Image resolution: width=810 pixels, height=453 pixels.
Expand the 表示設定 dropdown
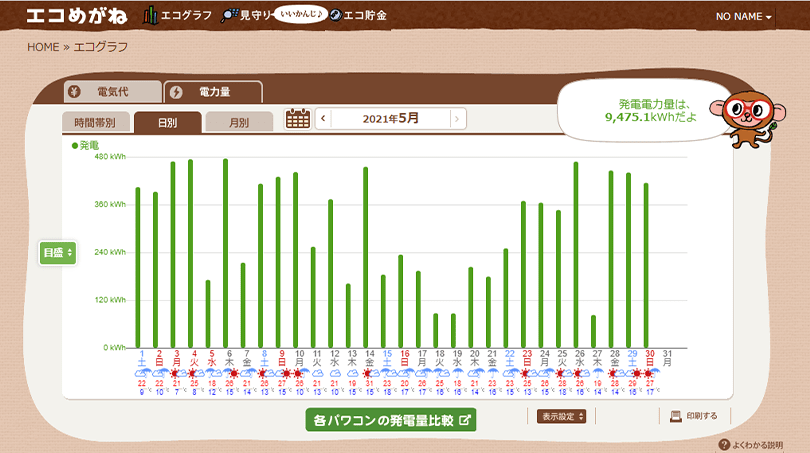(562, 415)
